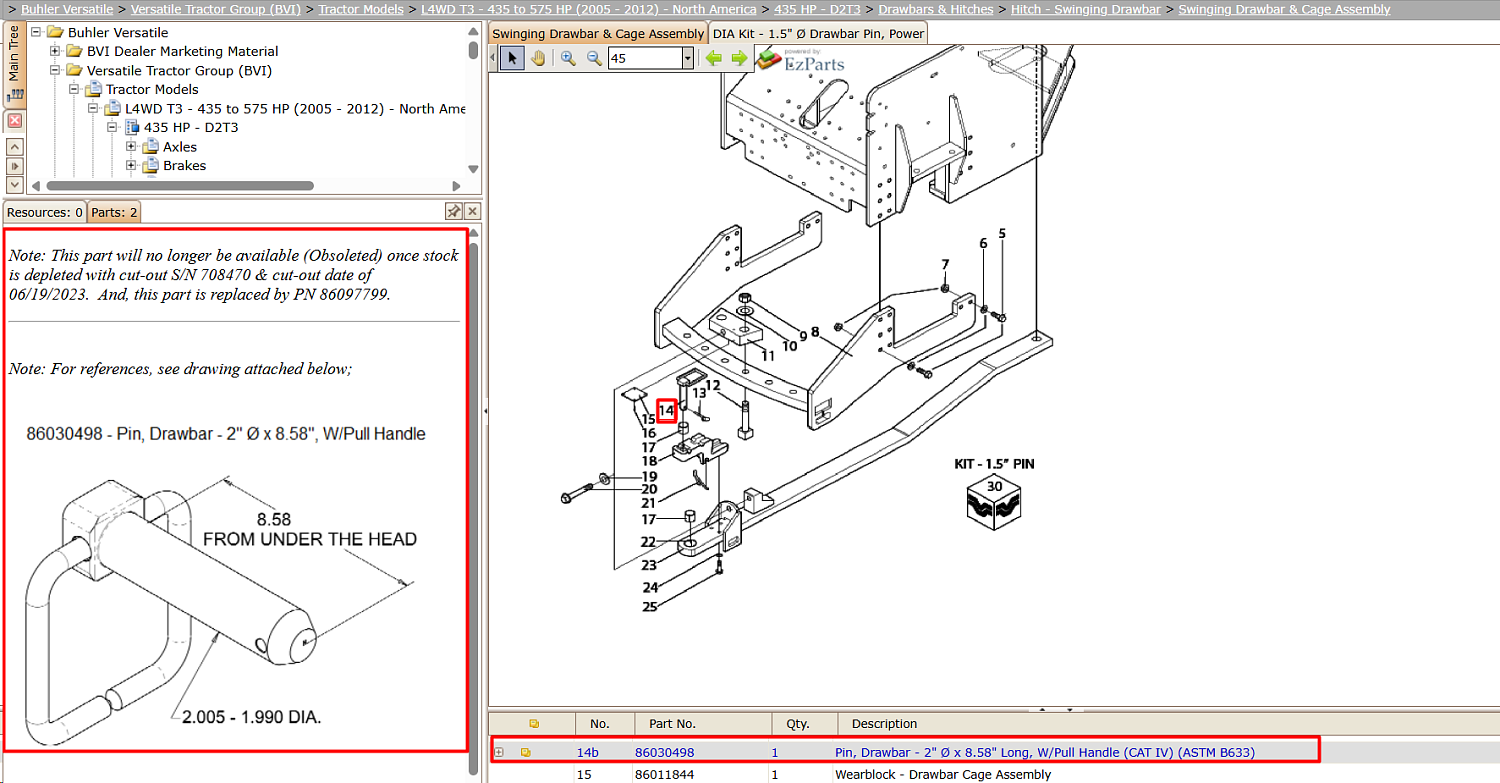Viewport: 1500px width, 783px height.
Task: Click the notes column header icon
Action: [534, 723]
